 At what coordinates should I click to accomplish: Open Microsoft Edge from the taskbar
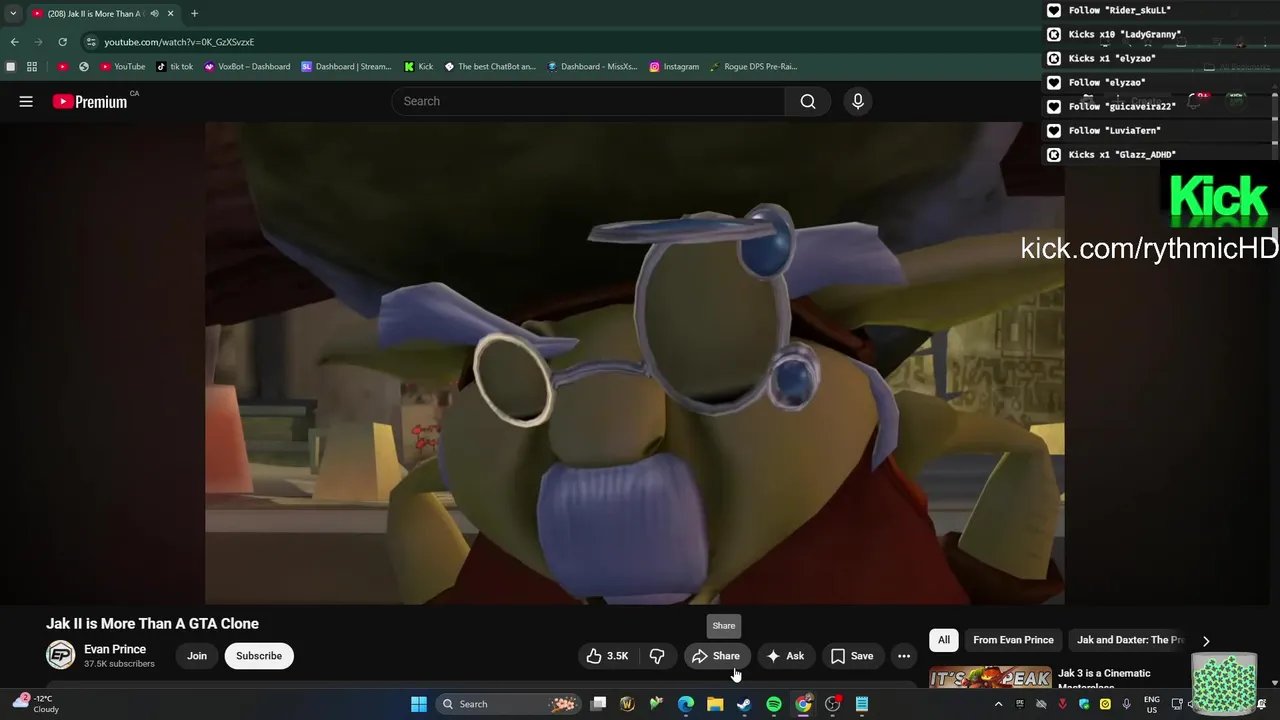point(686,704)
